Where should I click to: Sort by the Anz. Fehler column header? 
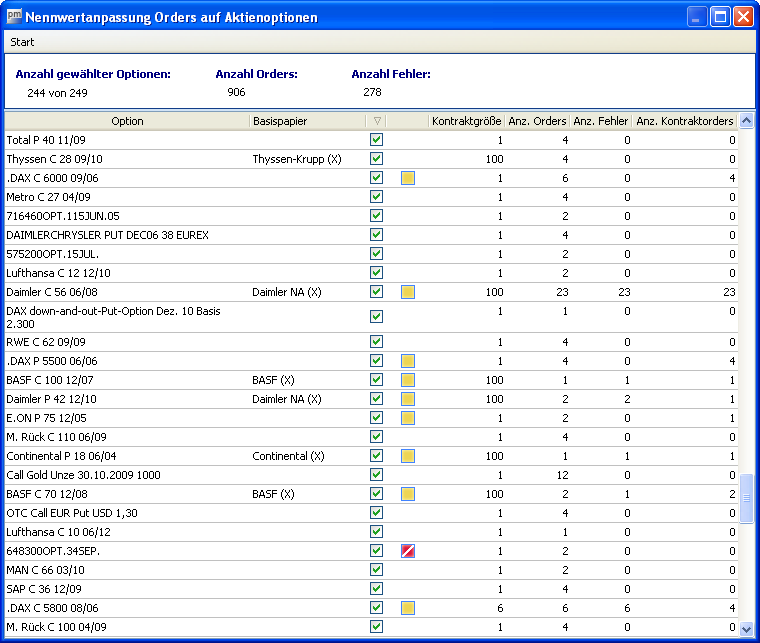(600, 121)
